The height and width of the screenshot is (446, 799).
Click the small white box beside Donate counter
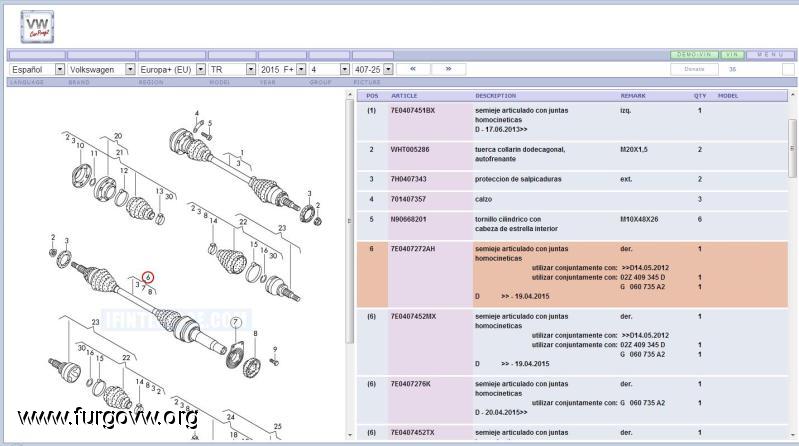(x=788, y=69)
